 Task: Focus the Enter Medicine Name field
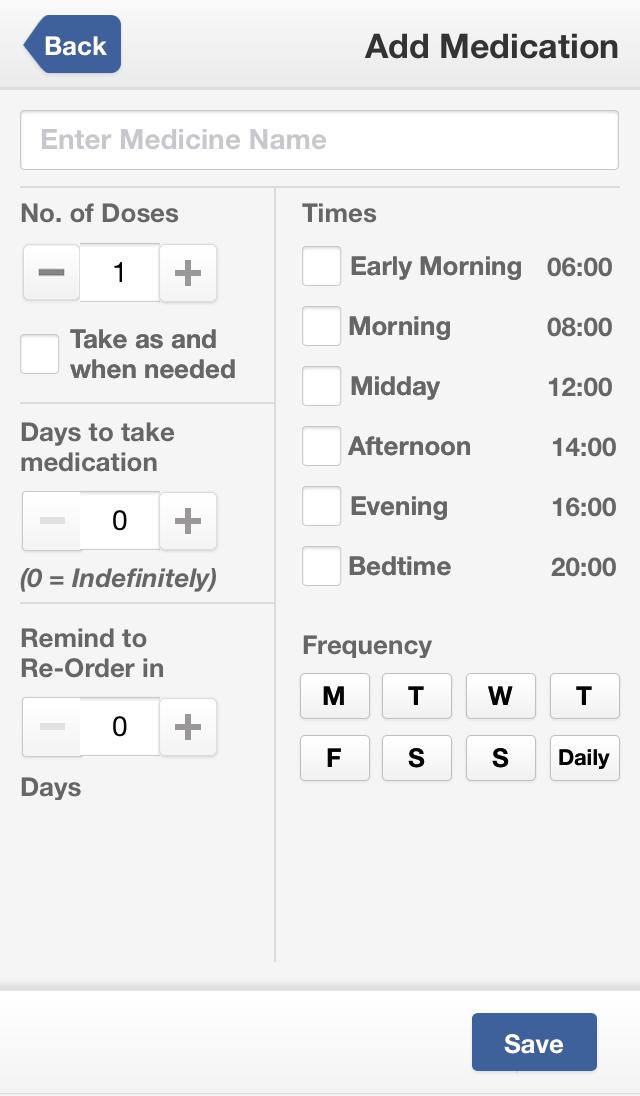point(319,140)
